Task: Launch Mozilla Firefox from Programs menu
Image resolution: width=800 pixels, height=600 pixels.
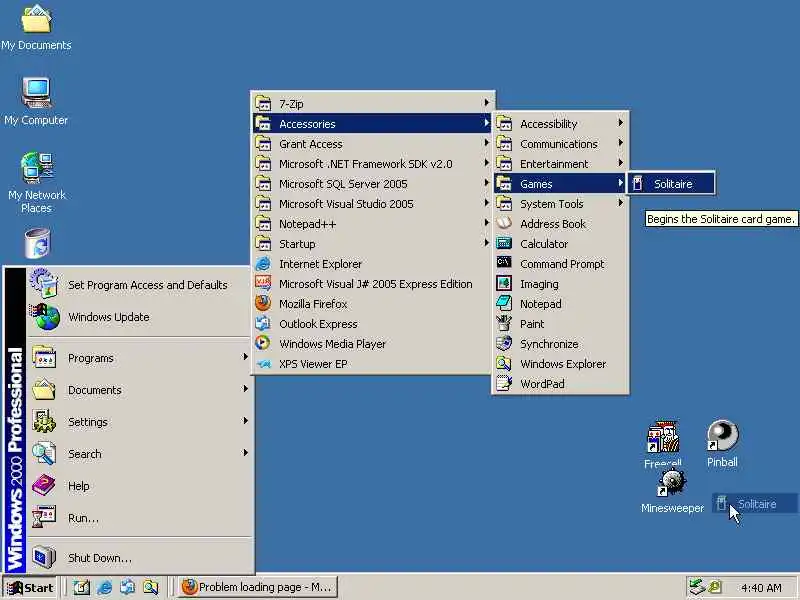Action: pyautogui.click(x=372, y=304)
